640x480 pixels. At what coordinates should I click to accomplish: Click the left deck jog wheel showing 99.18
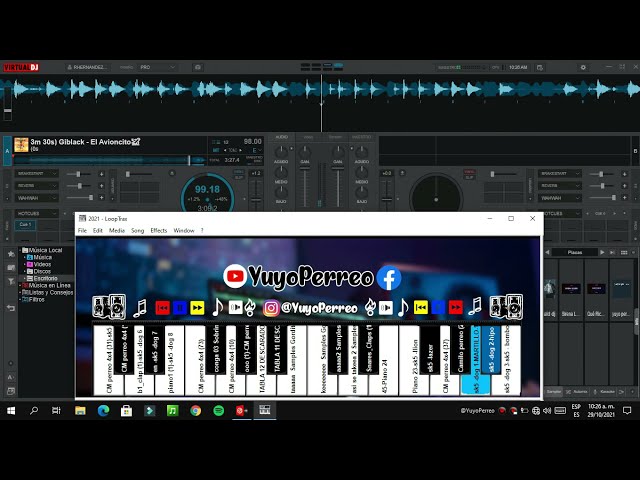pos(207,192)
